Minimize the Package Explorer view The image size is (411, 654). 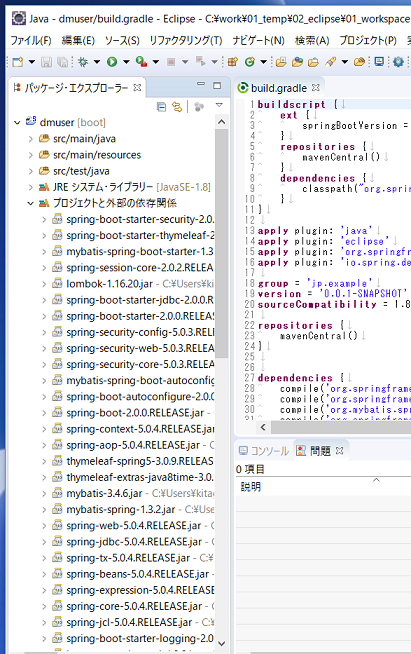[x=201, y=85]
